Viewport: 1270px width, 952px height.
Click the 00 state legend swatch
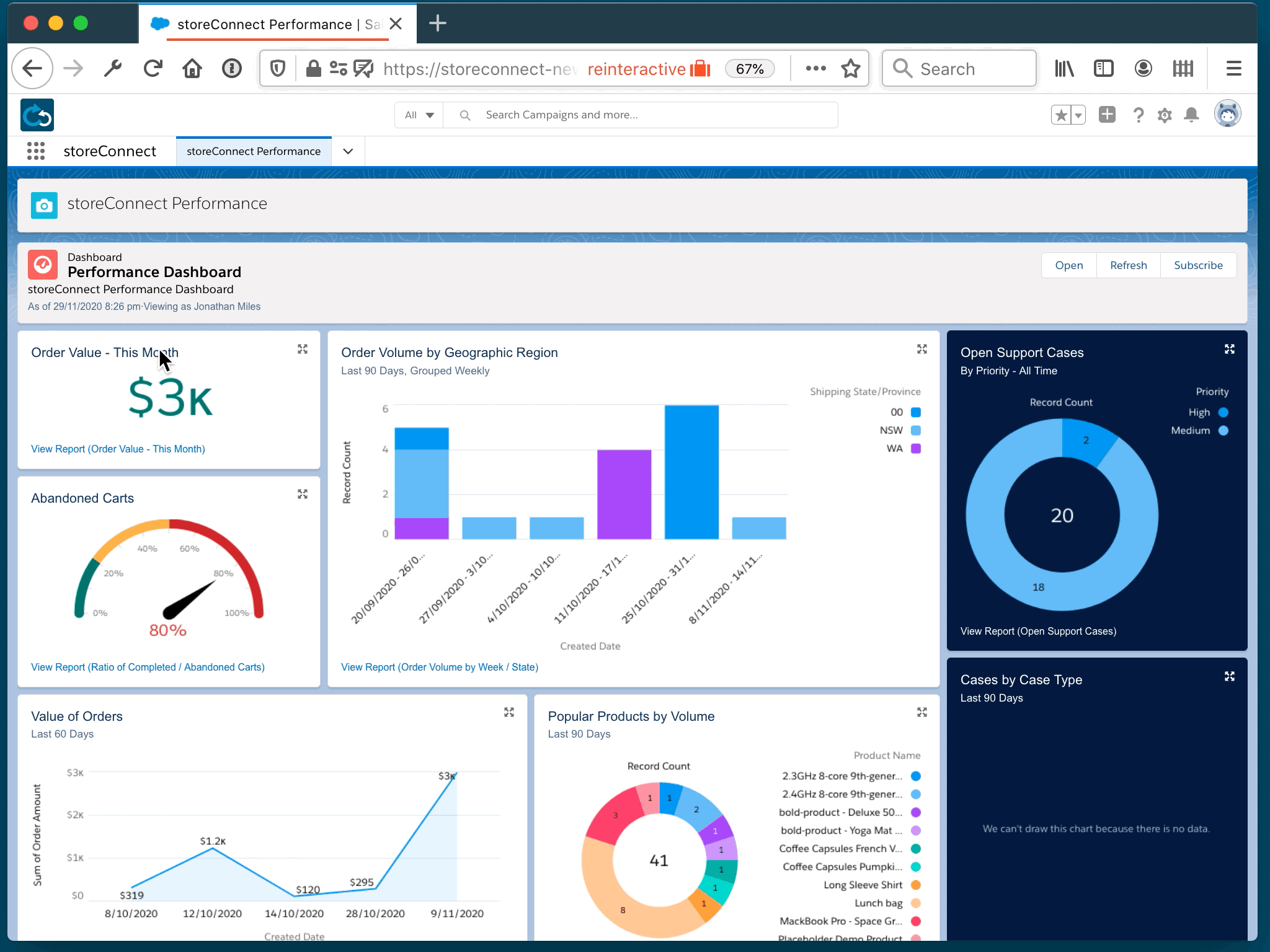click(916, 412)
